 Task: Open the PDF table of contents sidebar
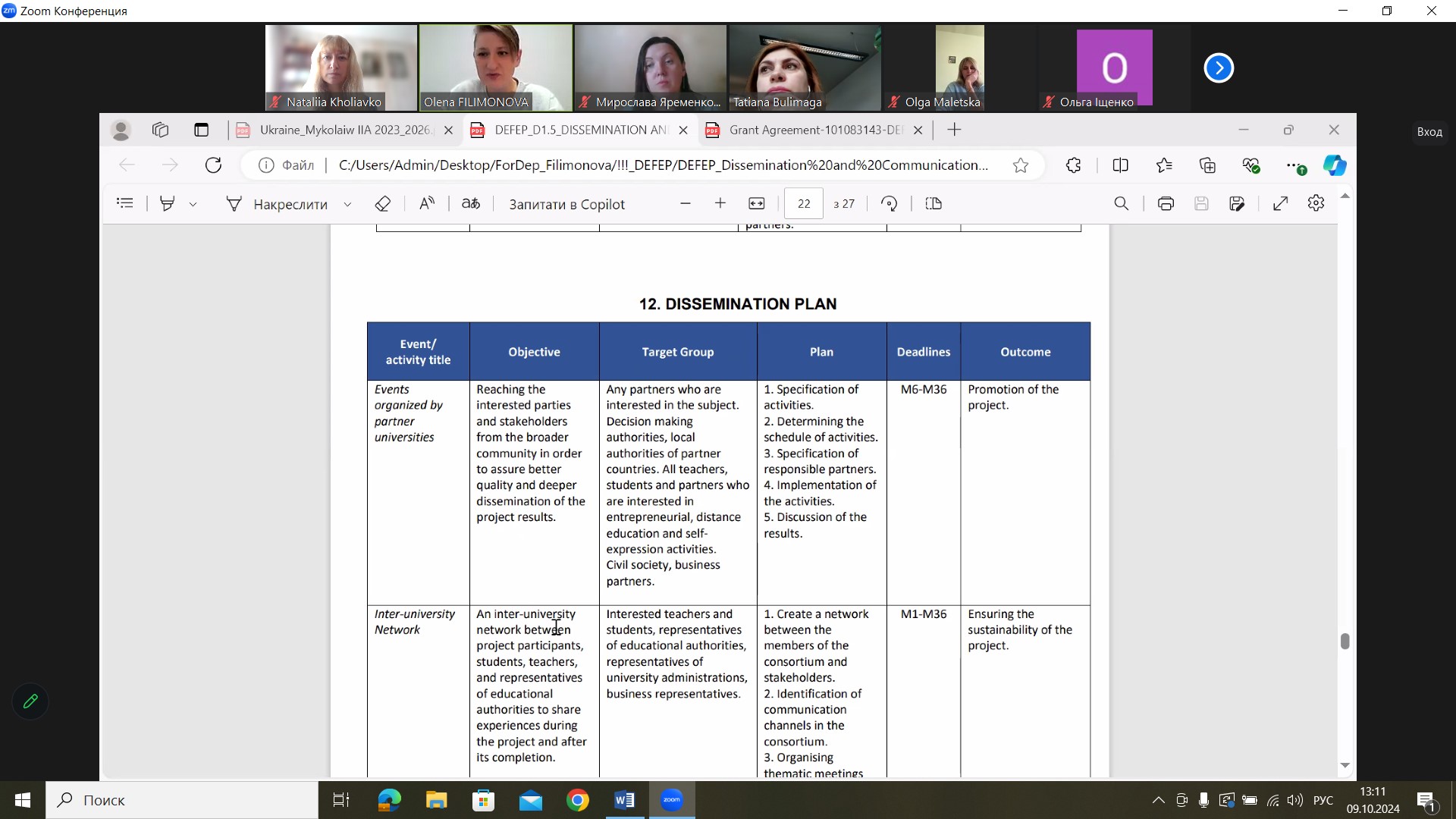pyautogui.click(x=125, y=203)
